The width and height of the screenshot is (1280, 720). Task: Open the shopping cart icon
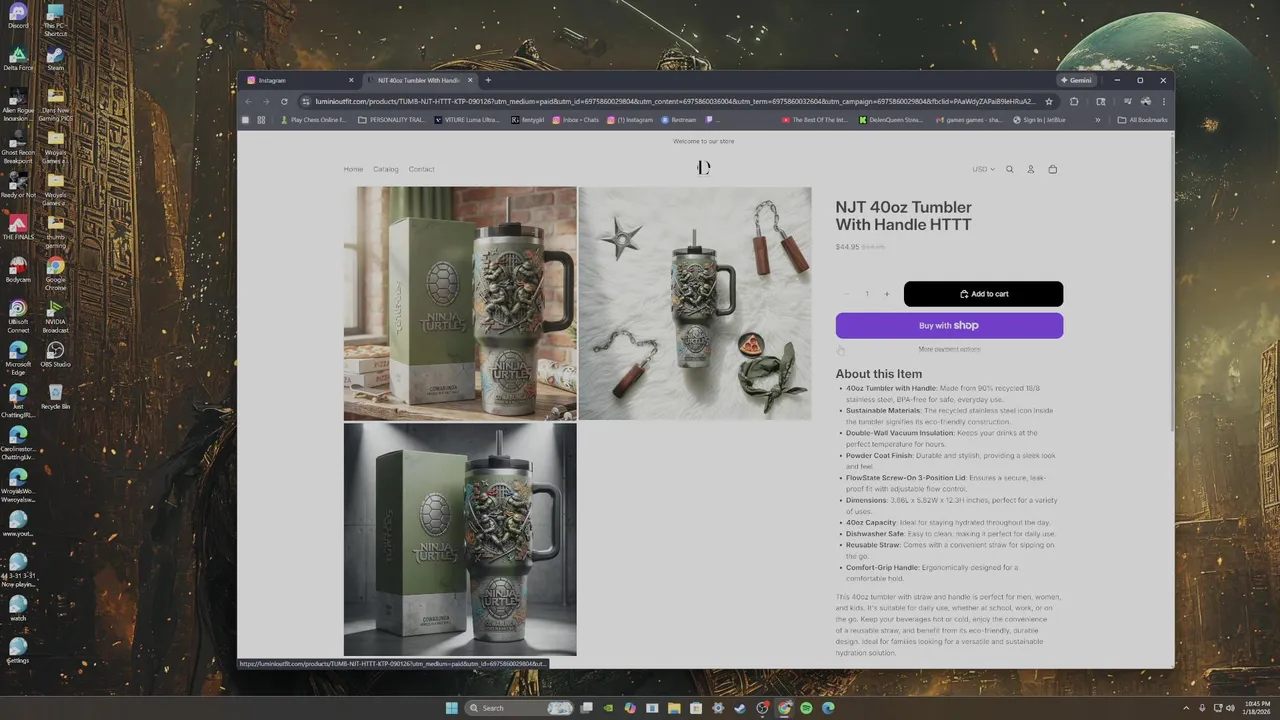coord(1052,169)
